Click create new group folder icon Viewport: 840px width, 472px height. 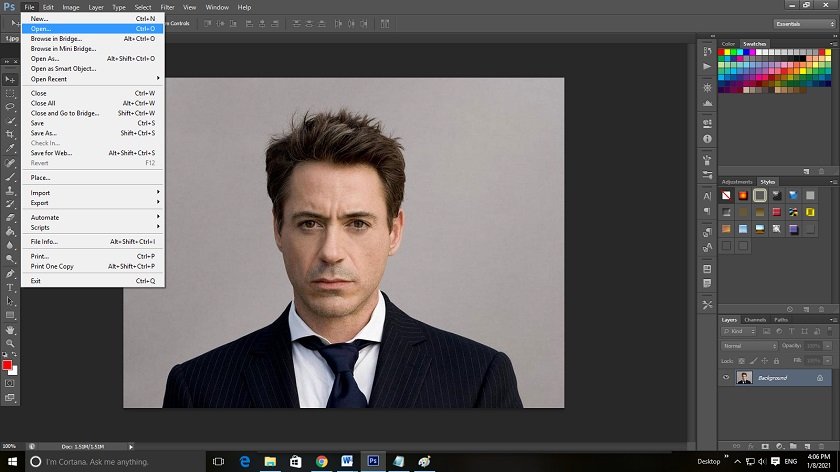point(793,446)
